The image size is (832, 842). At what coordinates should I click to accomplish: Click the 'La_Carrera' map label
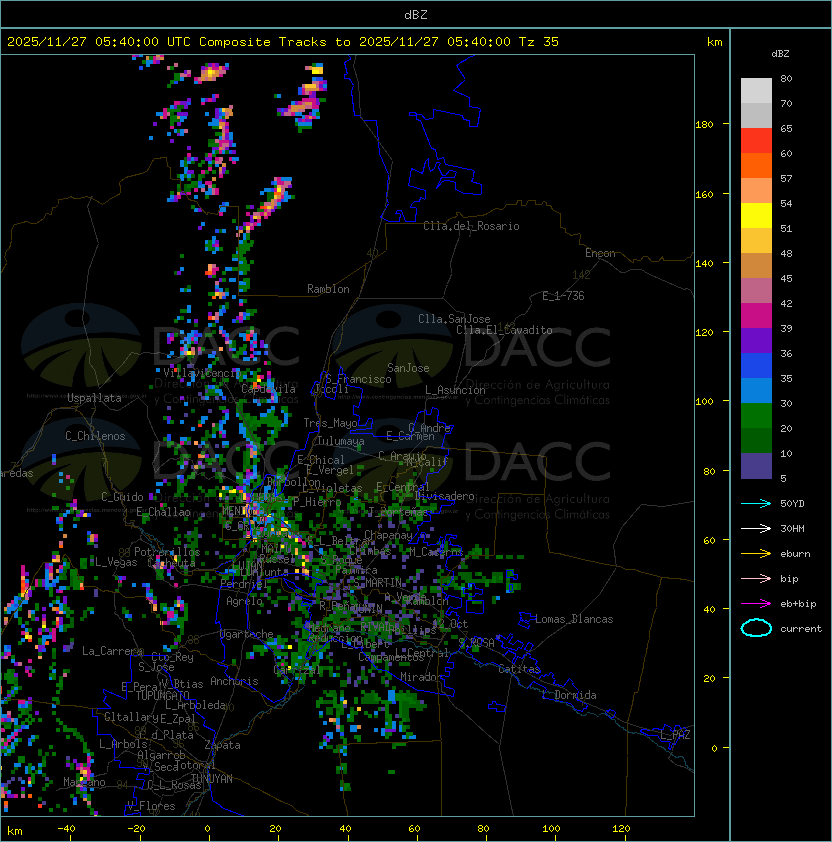pos(113,651)
